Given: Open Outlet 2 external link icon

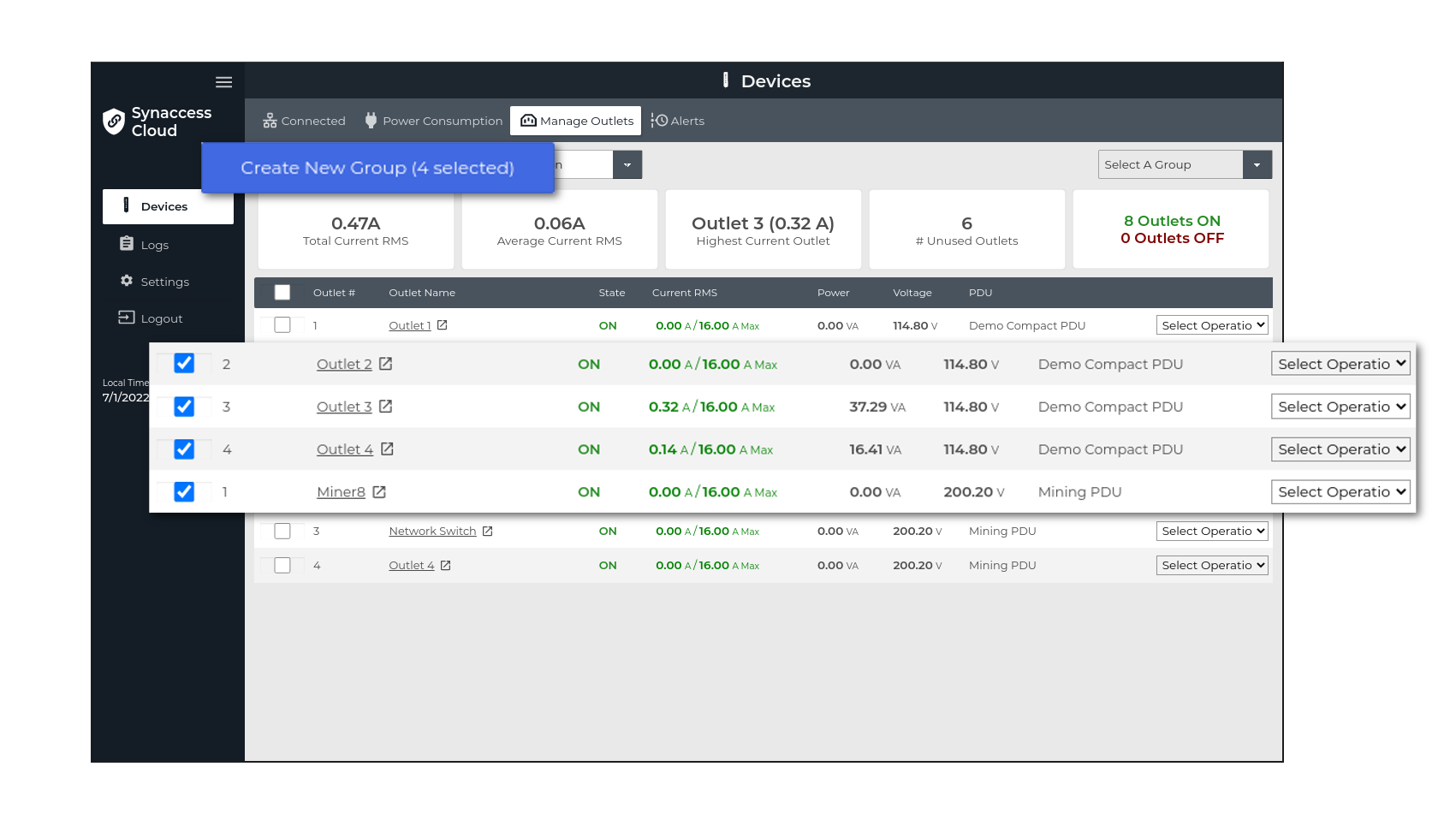Looking at the screenshot, I should click(x=386, y=364).
